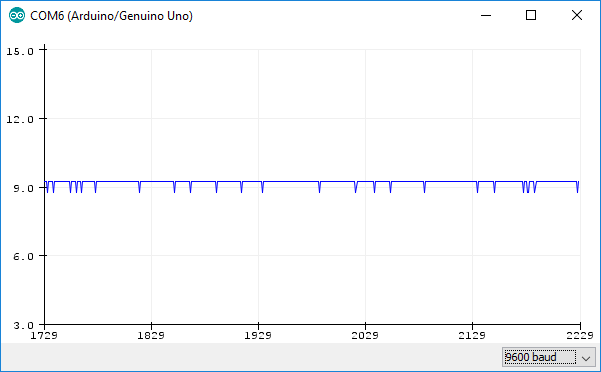Click the COM6 (Arduino/Genuino Uno) title text
Image resolution: width=601 pixels, height=372 pixels.
pos(112,16)
